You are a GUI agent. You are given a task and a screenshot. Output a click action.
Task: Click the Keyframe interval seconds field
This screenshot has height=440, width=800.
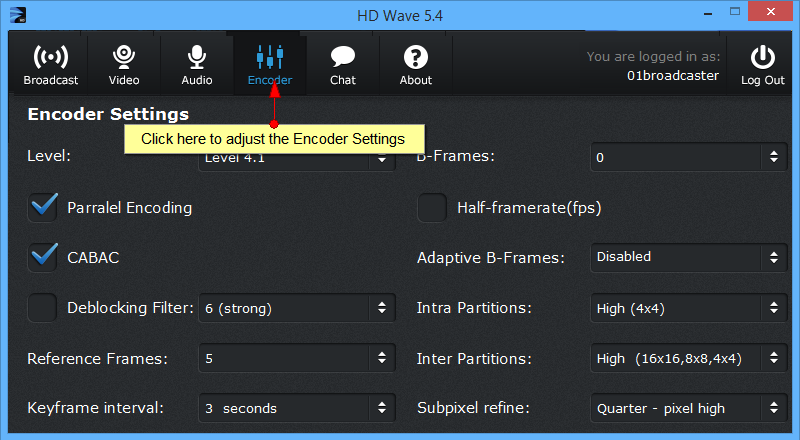297,408
